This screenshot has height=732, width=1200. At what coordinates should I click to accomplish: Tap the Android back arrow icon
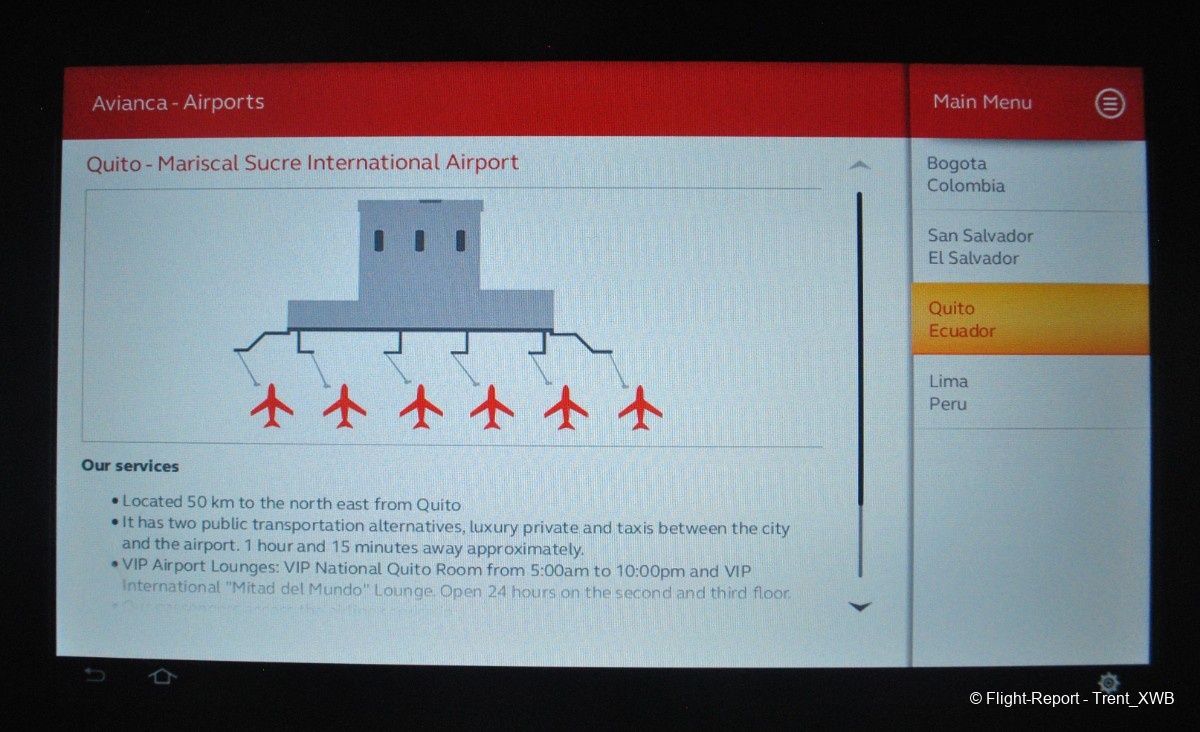click(x=94, y=676)
